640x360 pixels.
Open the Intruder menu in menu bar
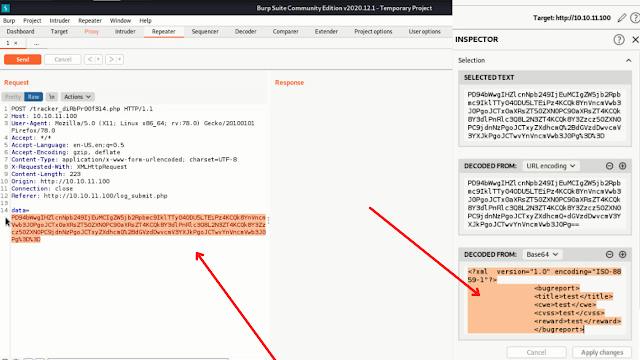click(x=60, y=20)
